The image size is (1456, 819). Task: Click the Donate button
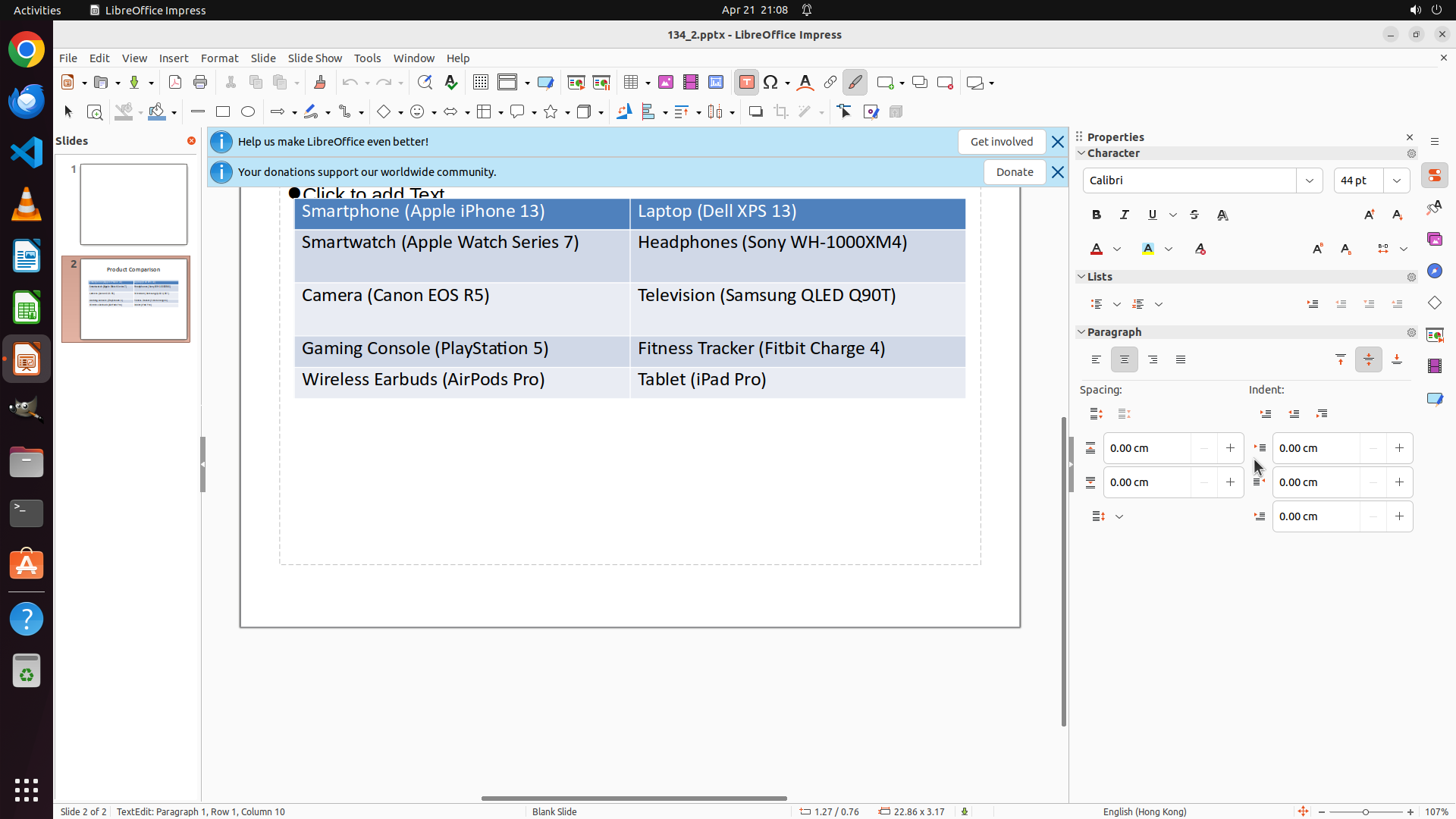[x=1015, y=172]
